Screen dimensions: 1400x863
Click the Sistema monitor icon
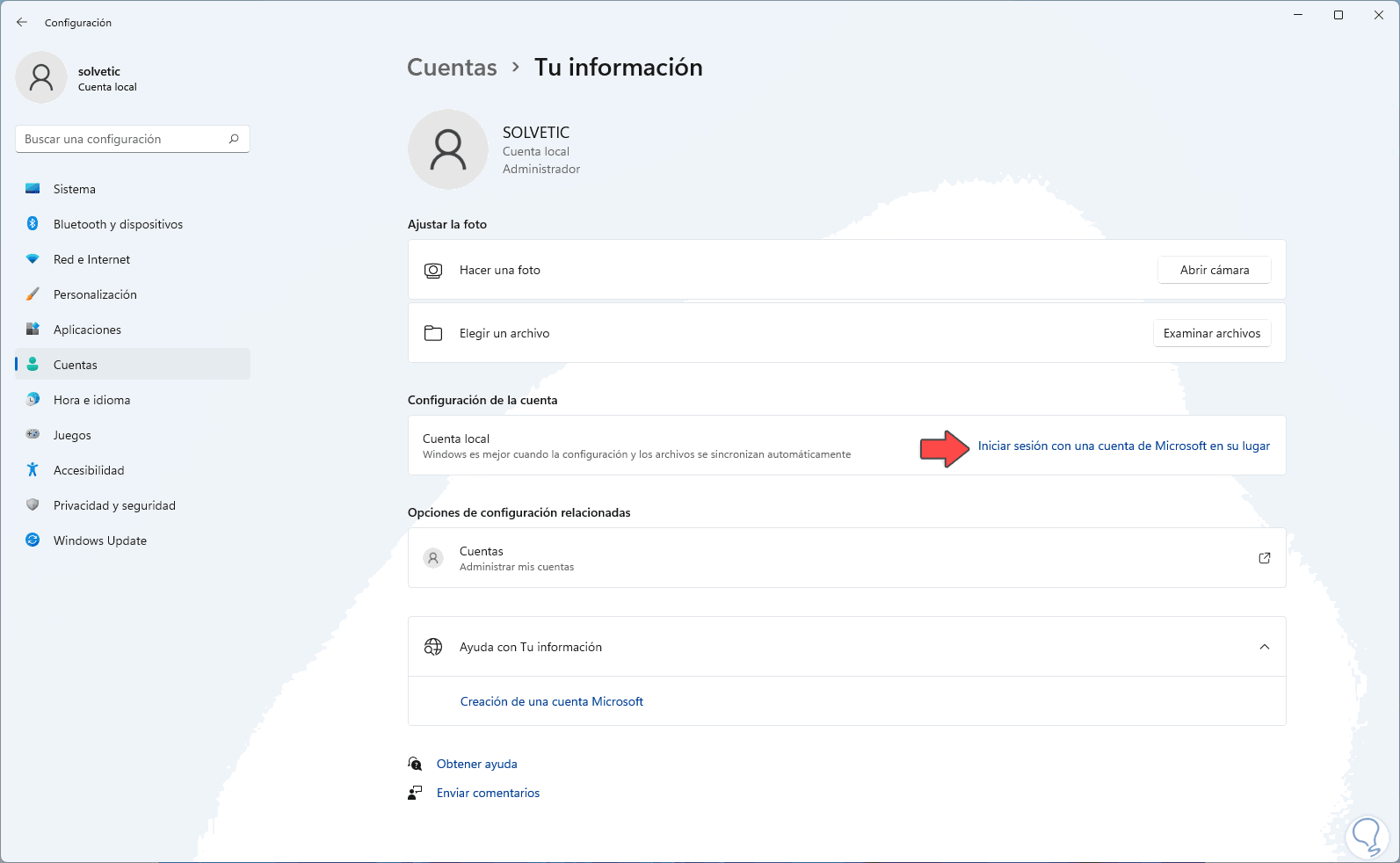click(33, 189)
